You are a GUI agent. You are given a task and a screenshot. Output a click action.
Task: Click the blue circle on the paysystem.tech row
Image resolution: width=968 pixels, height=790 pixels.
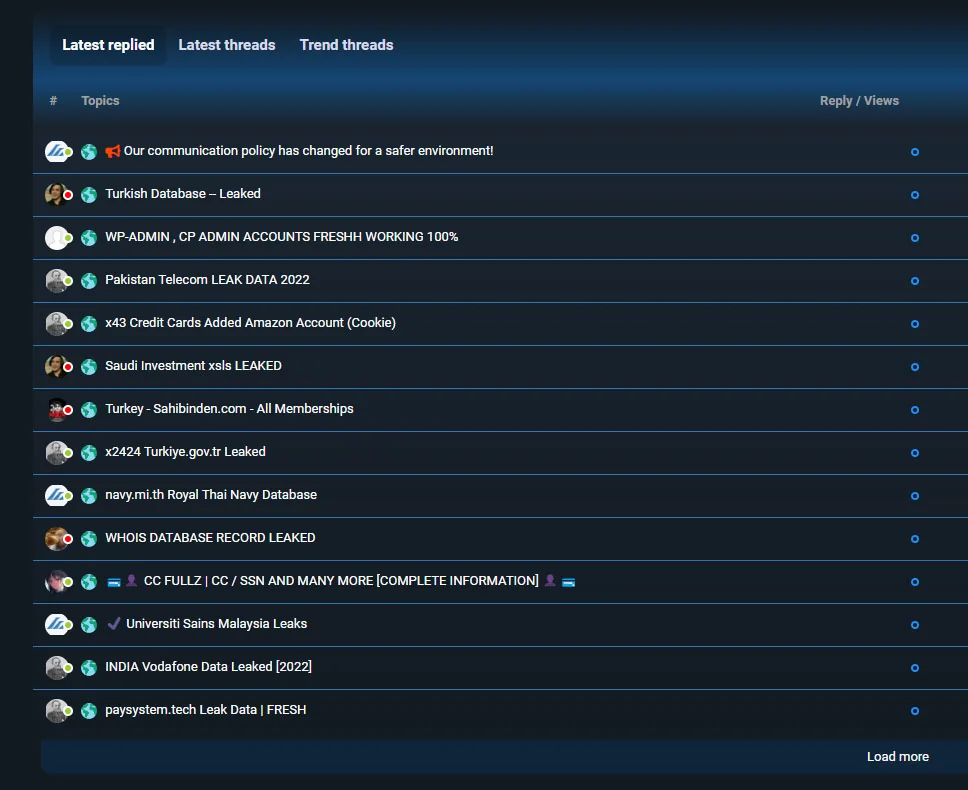pyautogui.click(x=914, y=711)
